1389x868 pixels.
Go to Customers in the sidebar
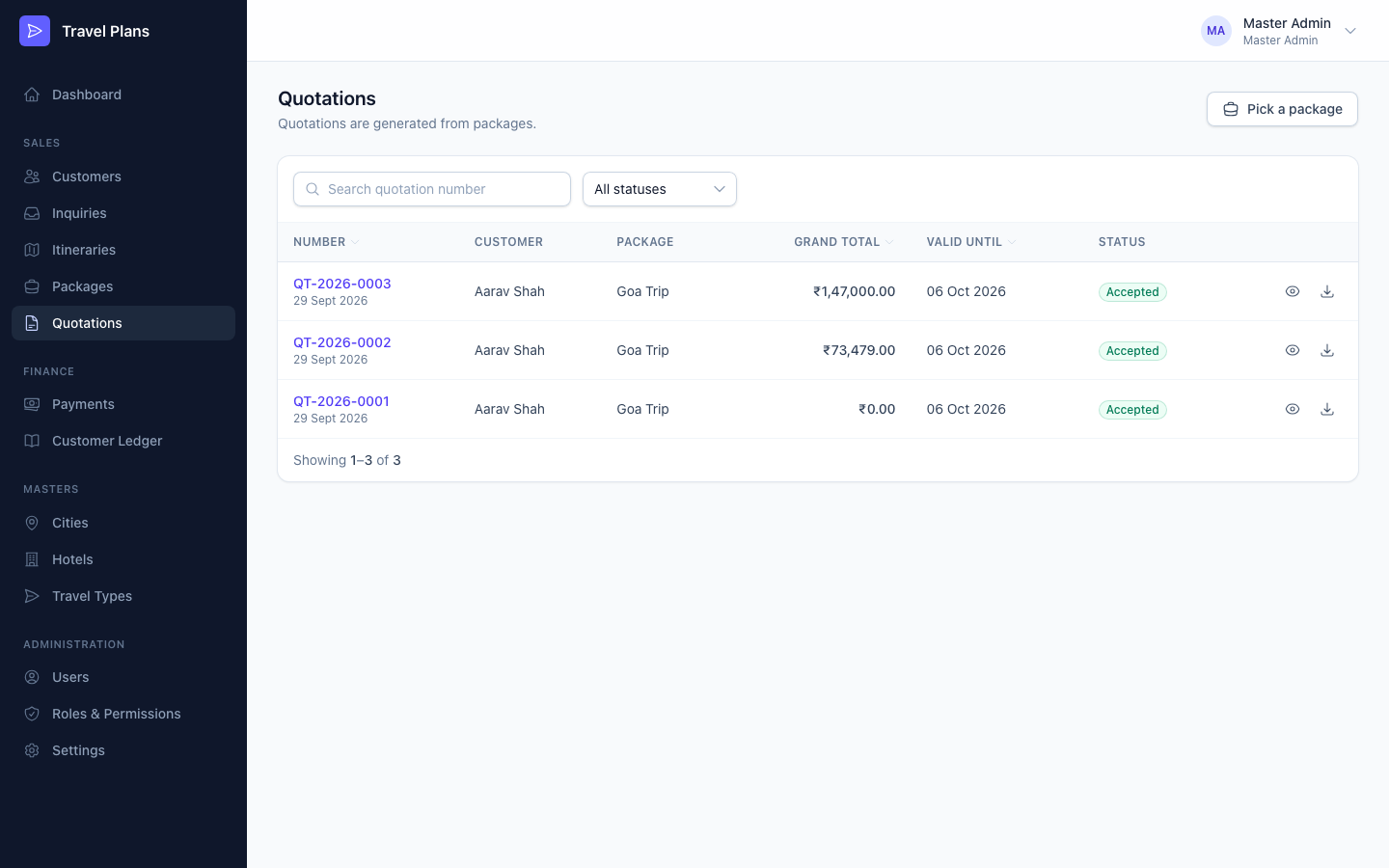(123, 176)
